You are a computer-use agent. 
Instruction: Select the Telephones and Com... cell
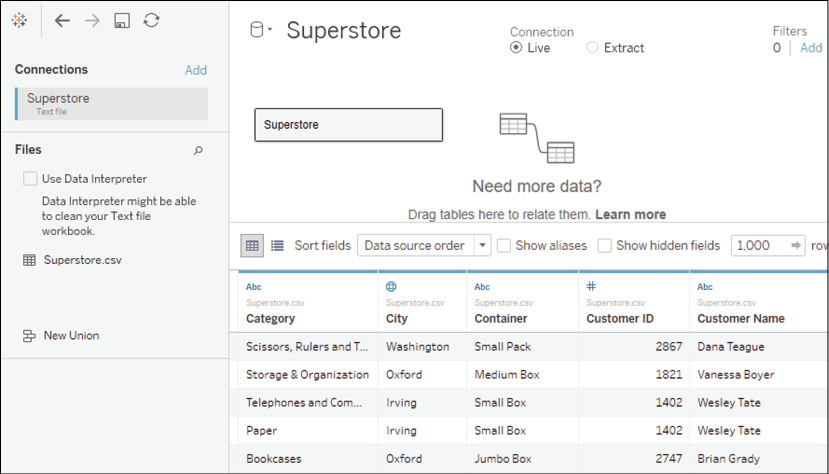click(307, 403)
